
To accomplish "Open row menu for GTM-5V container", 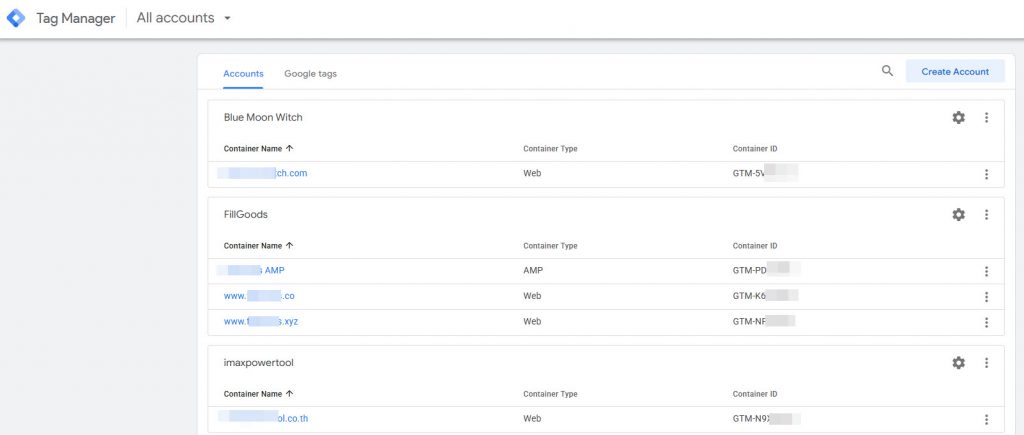I will [986, 174].
